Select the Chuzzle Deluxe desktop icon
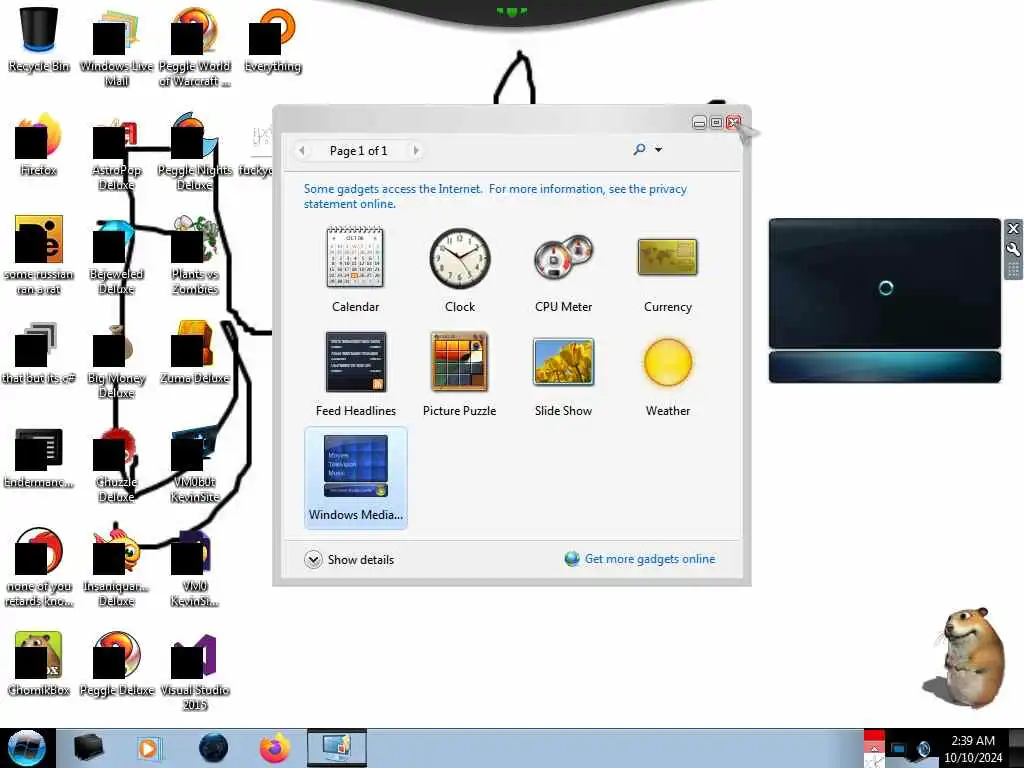This screenshot has width=1024, height=768. [x=116, y=464]
